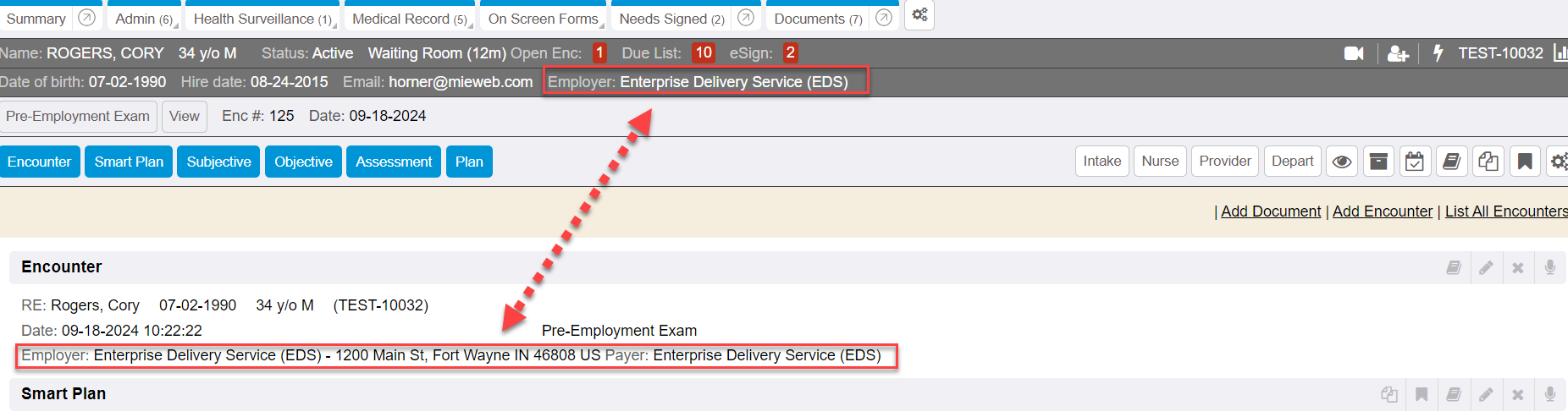Switch to the Summary tab

[x=36, y=19]
